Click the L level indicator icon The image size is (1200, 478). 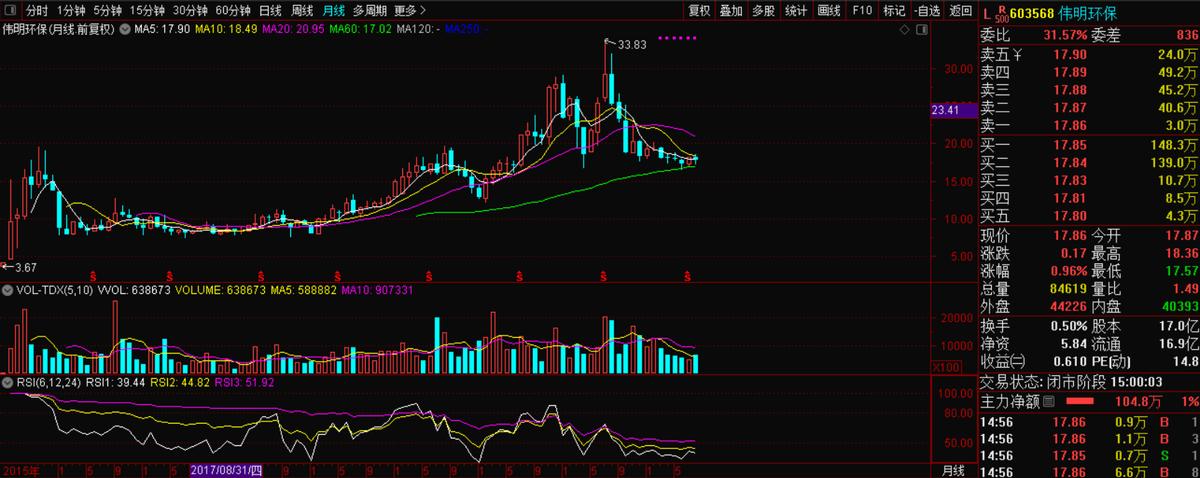tap(987, 15)
